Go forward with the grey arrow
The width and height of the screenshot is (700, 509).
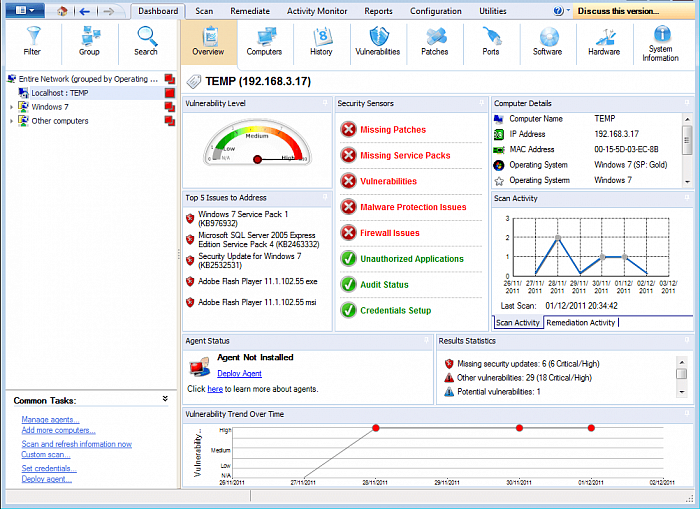108,11
